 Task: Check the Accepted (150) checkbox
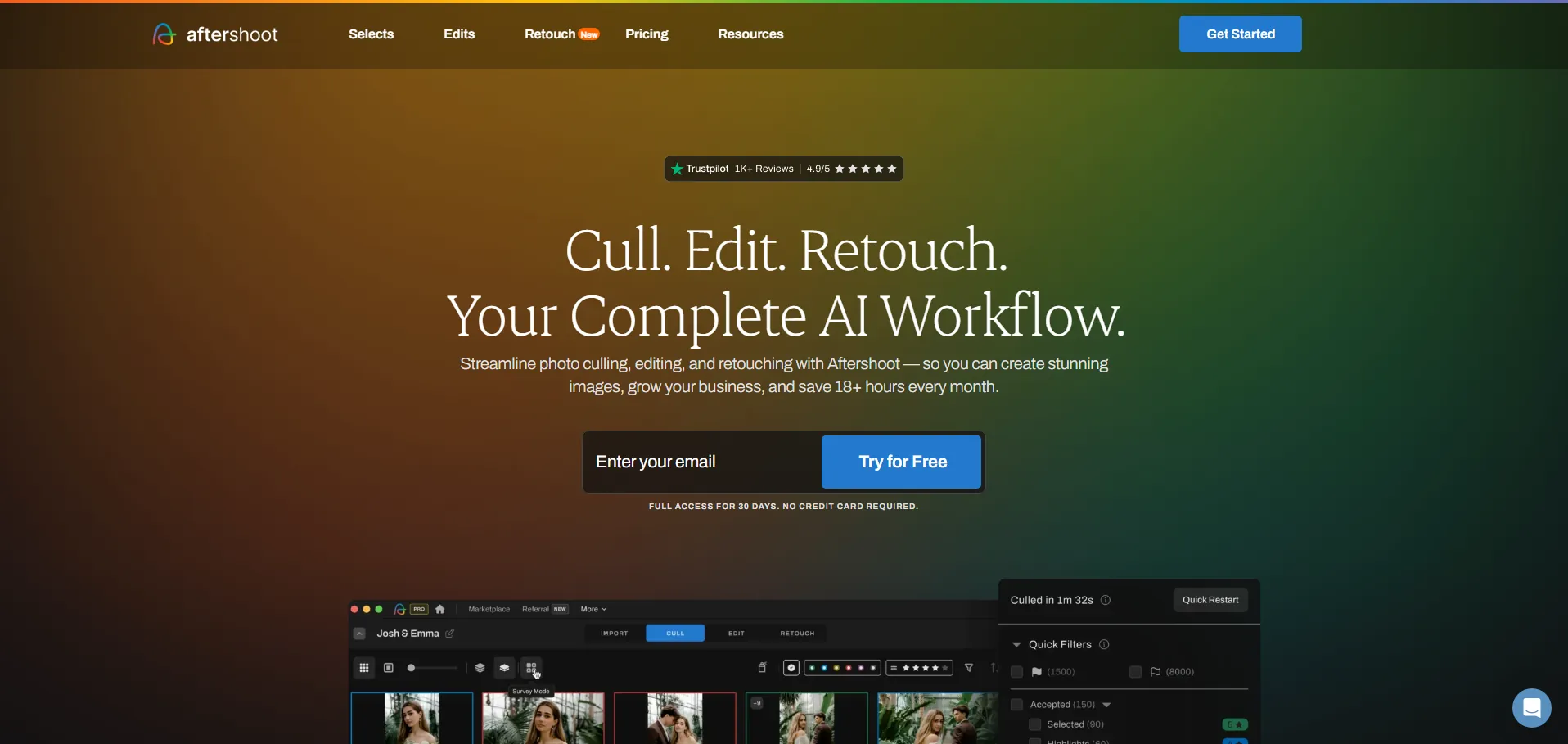click(1017, 705)
